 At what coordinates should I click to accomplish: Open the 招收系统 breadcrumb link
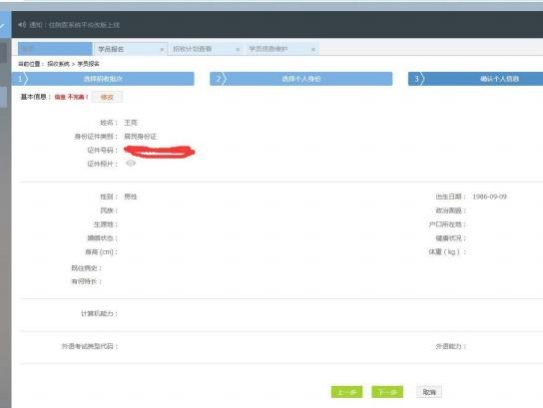click(x=58, y=64)
